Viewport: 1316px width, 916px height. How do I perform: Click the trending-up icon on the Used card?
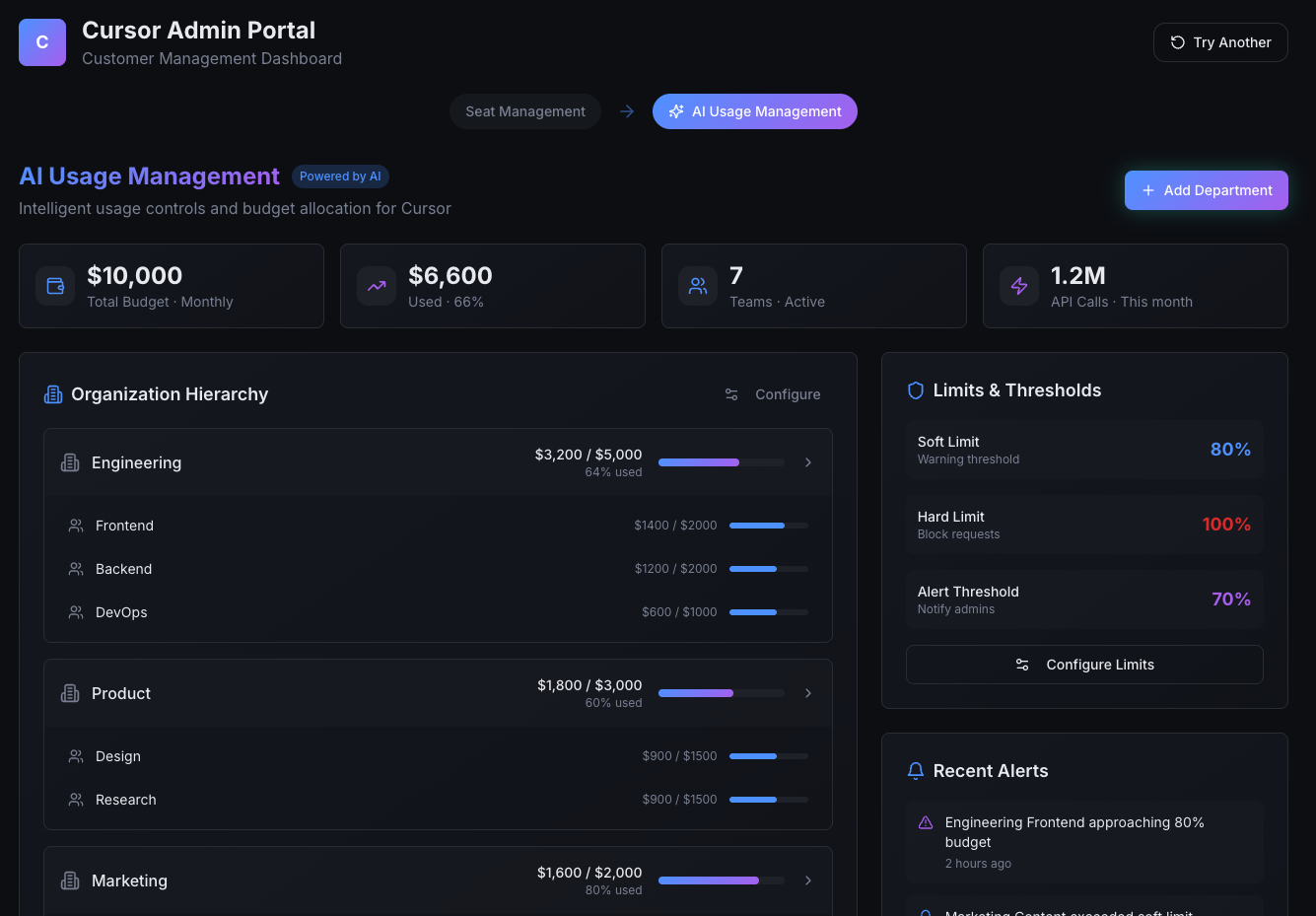click(x=377, y=286)
